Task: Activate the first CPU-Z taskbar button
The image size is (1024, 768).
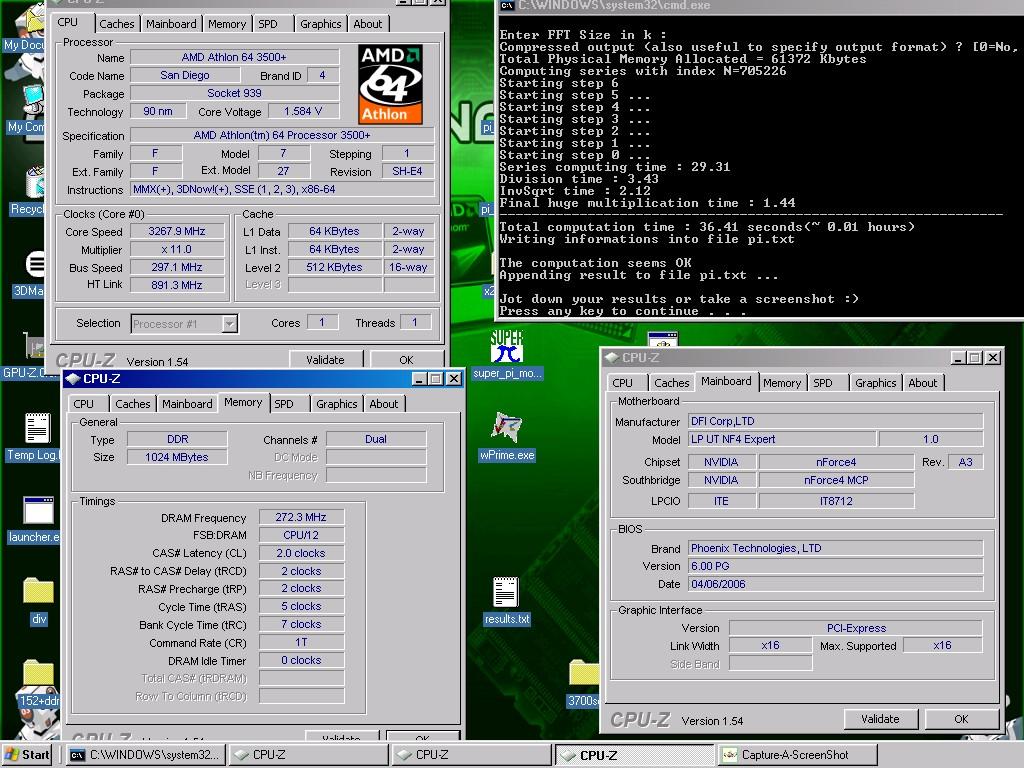Action: (x=309, y=755)
